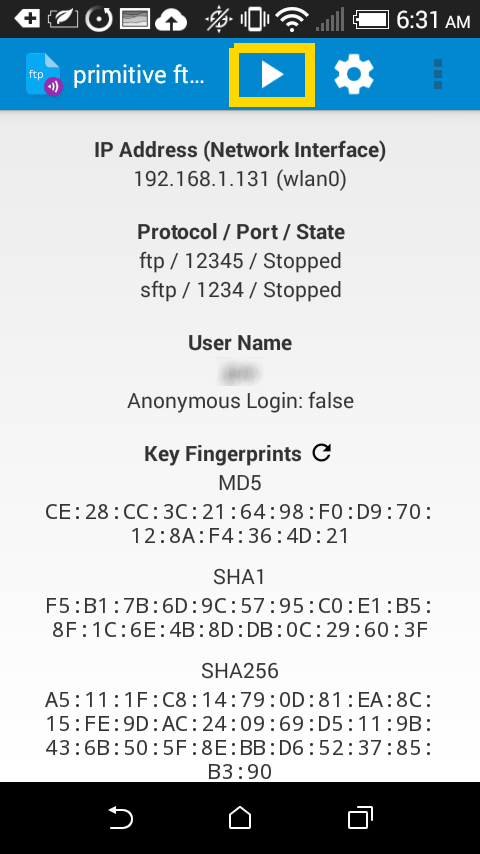The width and height of the screenshot is (480, 854).
Task: Tap the Wi-Fi status bar icon
Action: pos(293,20)
